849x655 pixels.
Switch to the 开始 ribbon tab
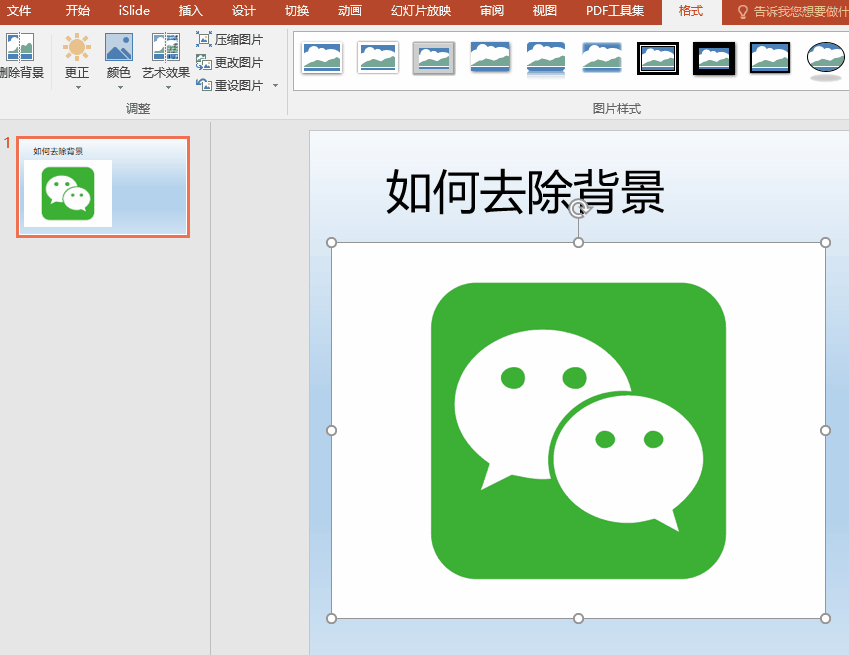pyautogui.click(x=78, y=11)
